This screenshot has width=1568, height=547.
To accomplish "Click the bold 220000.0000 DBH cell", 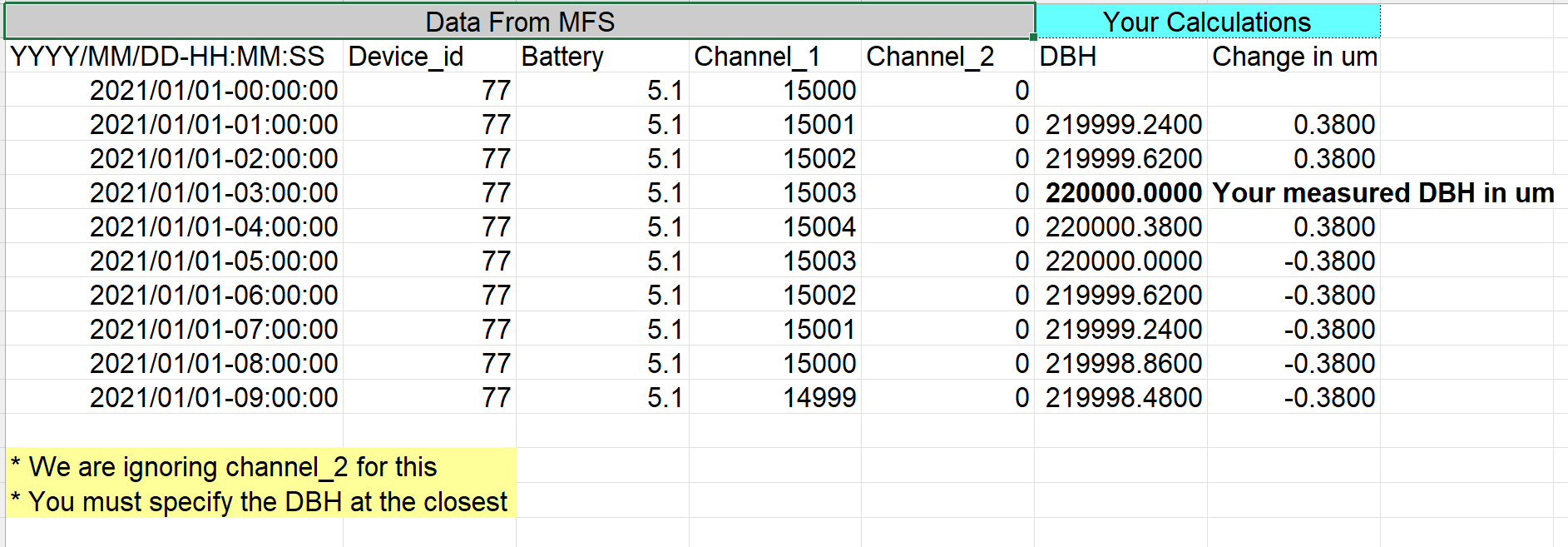I will coord(1122,193).
